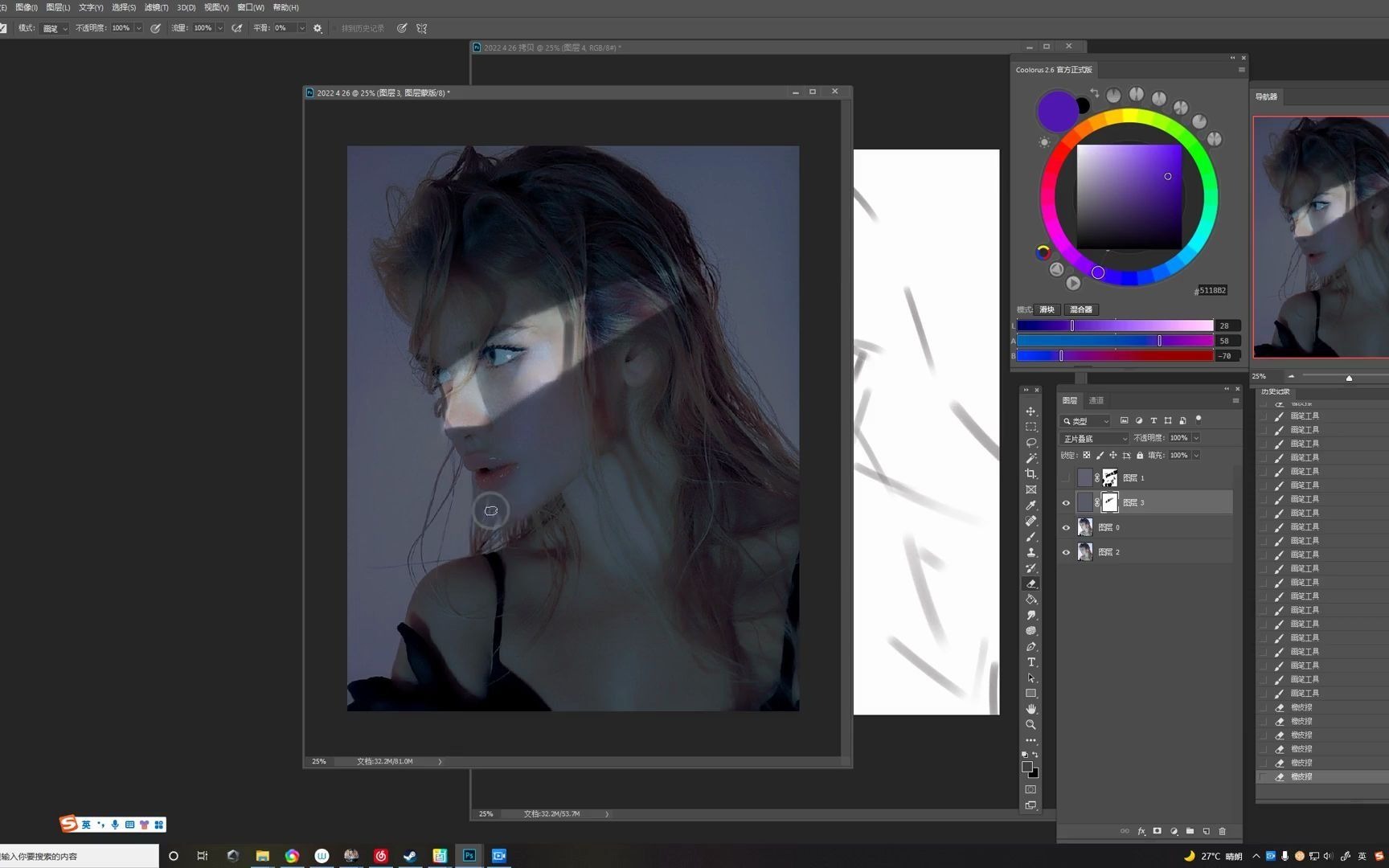Select the Move tool in toolbox
The height and width of the screenshot is (868, 1389).
[x=1030, y=411]
